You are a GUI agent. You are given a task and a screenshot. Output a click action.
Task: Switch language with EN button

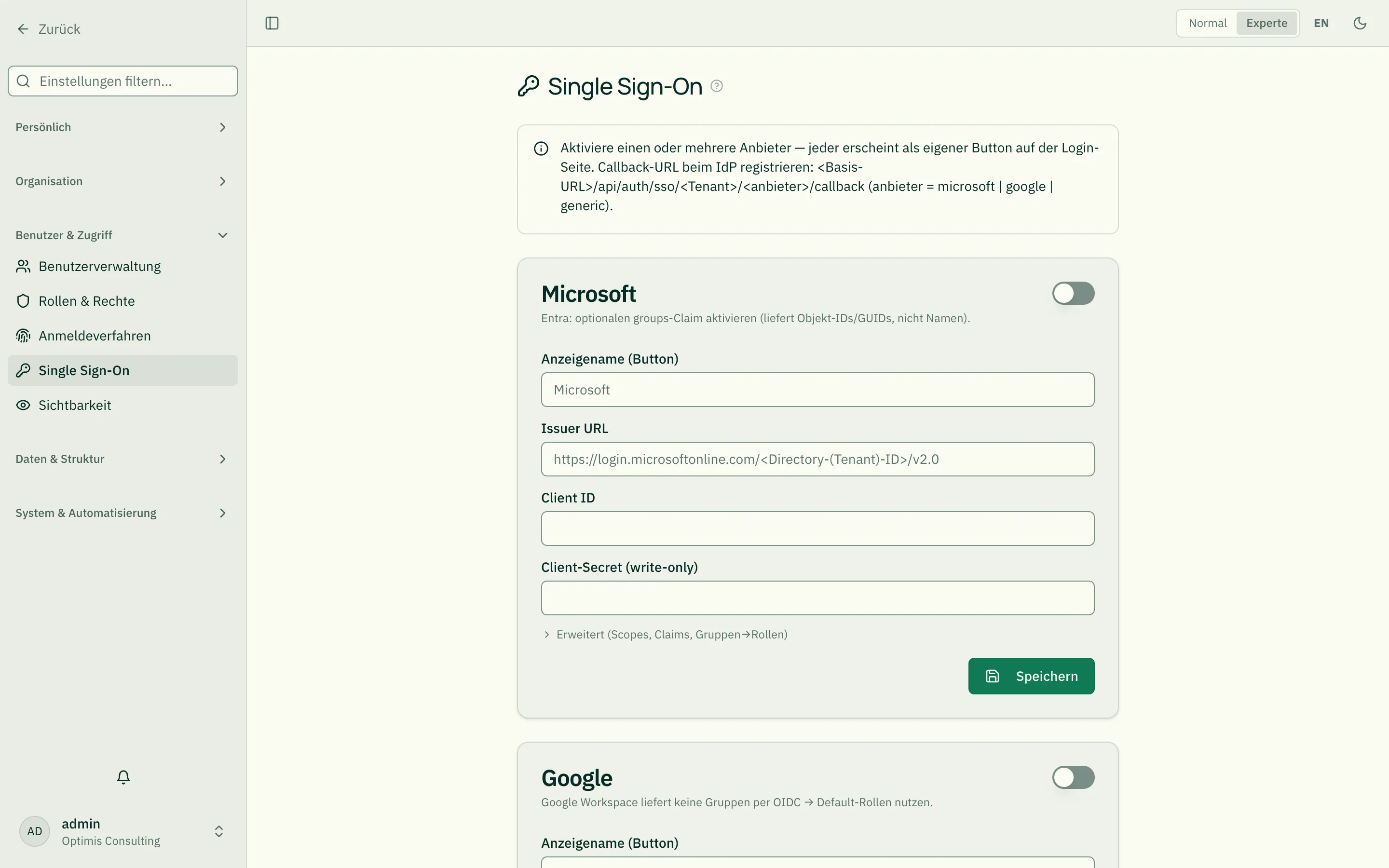click(x=1321, y=23)
